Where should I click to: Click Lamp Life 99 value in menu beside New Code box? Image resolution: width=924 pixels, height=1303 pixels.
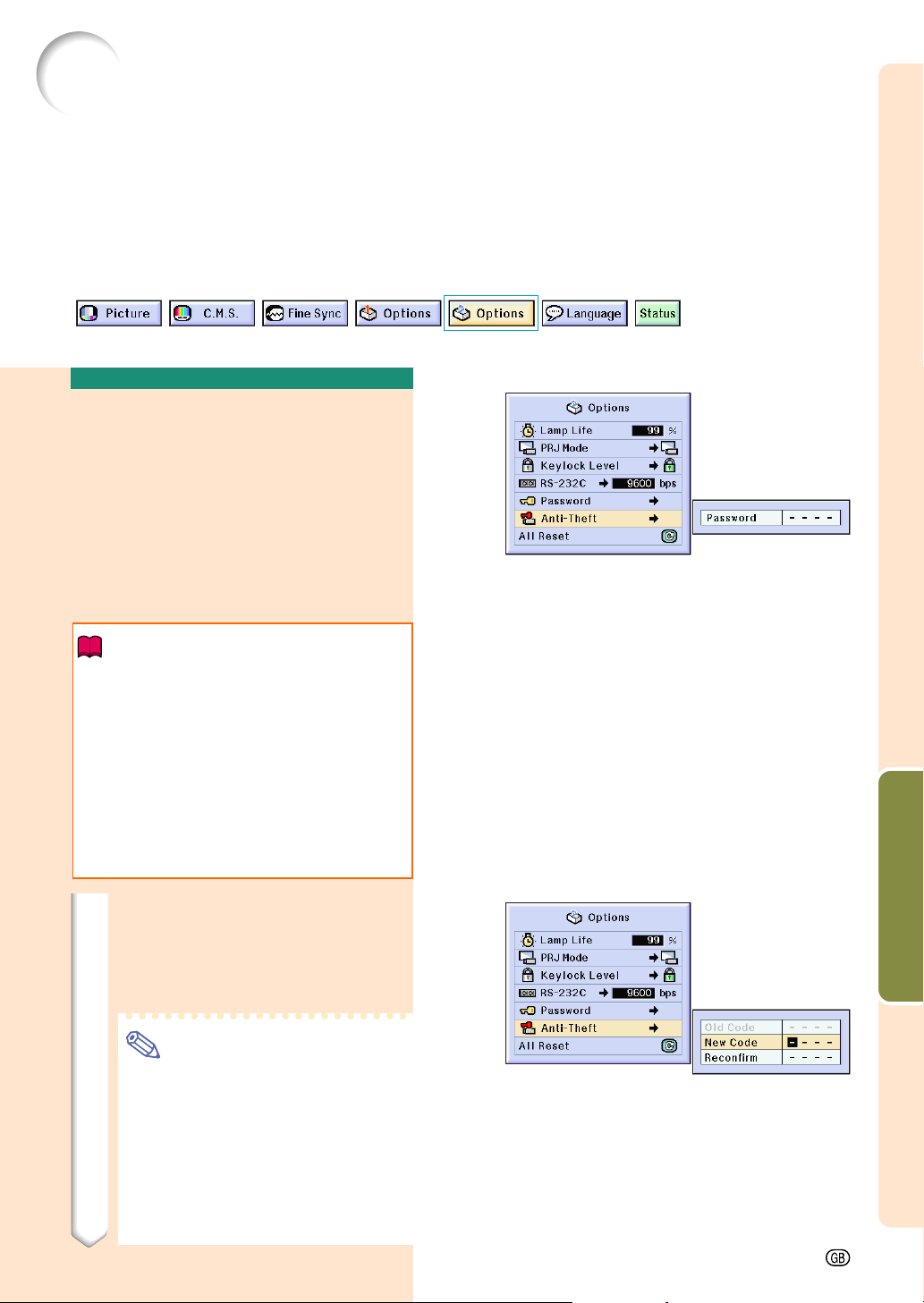(648, 940)
